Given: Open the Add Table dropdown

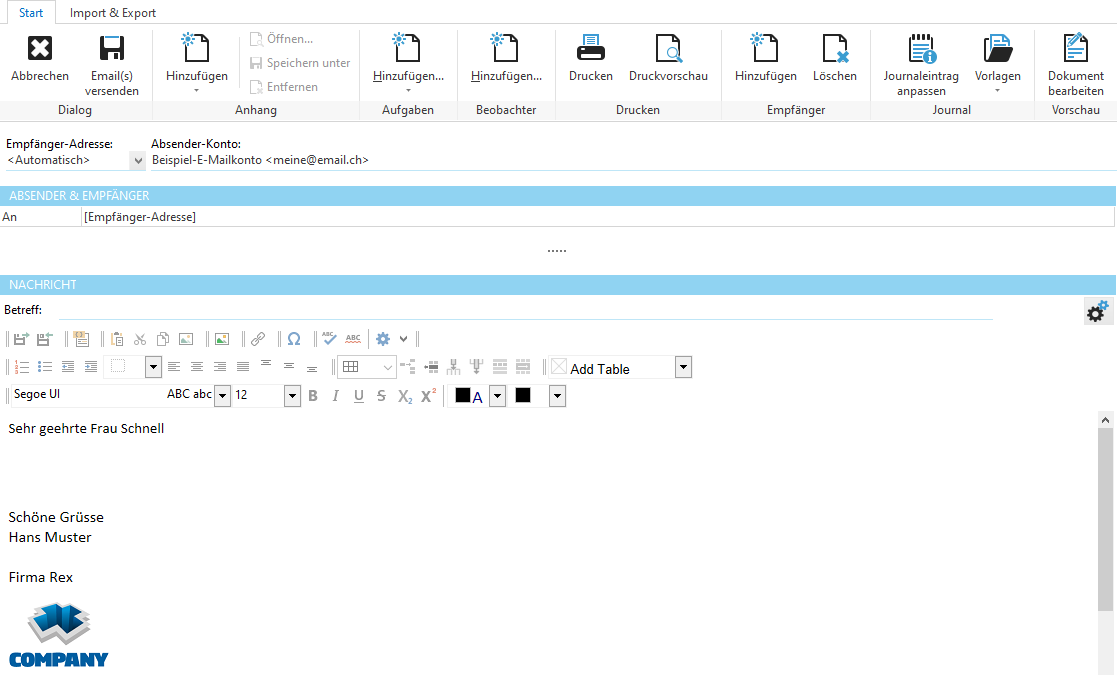Looking at the screenshot, I should (x=683, y=367).
